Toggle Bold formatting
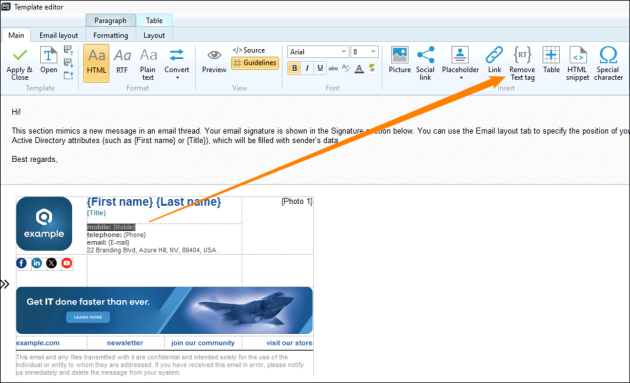 pos(295,68)
